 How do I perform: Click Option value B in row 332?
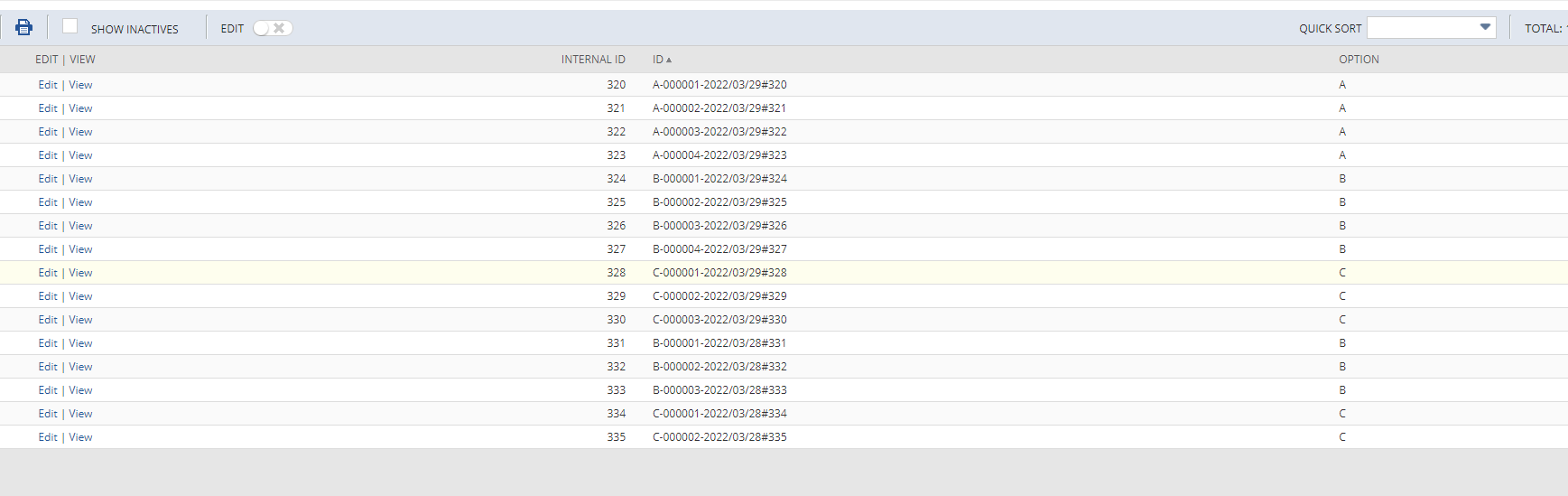(x=1342, y=367)
